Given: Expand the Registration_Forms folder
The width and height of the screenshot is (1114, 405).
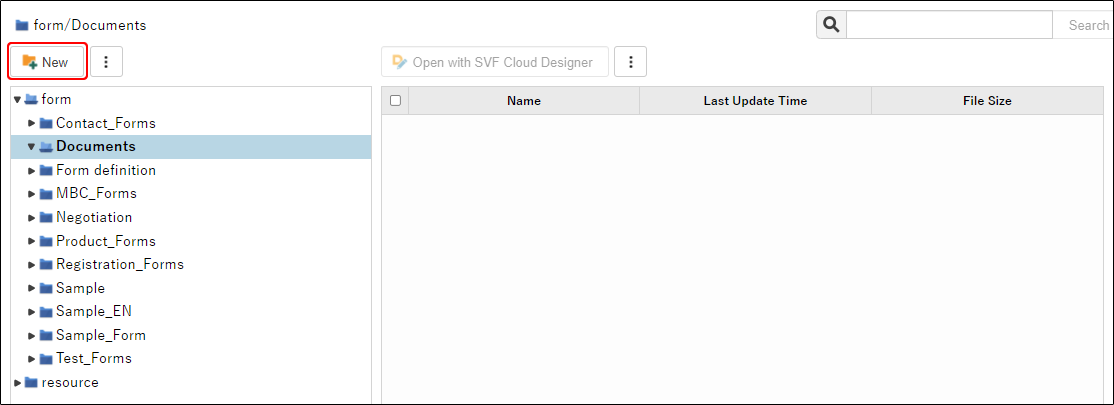Looking at the screenshot, I should [x=31, y=264].
